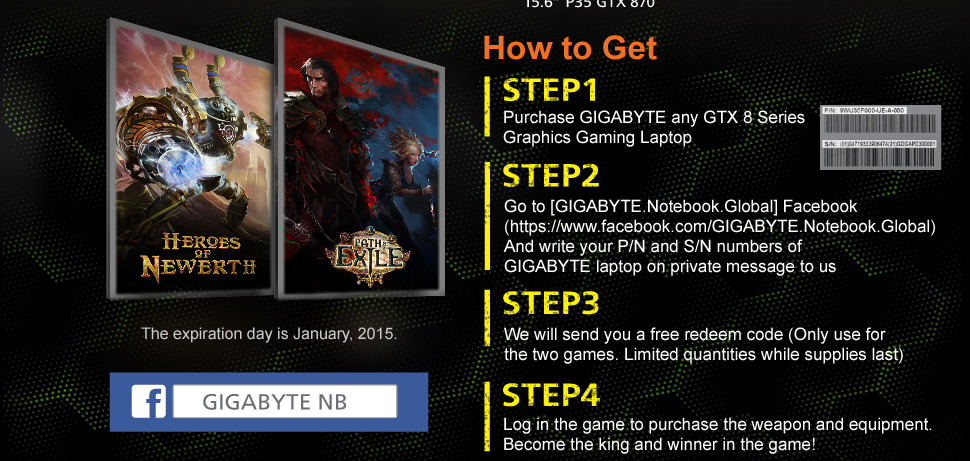The height and width of the screenshot is (461, 970).
Task: Click the Path of Exile logo
Action: point(367,261)
